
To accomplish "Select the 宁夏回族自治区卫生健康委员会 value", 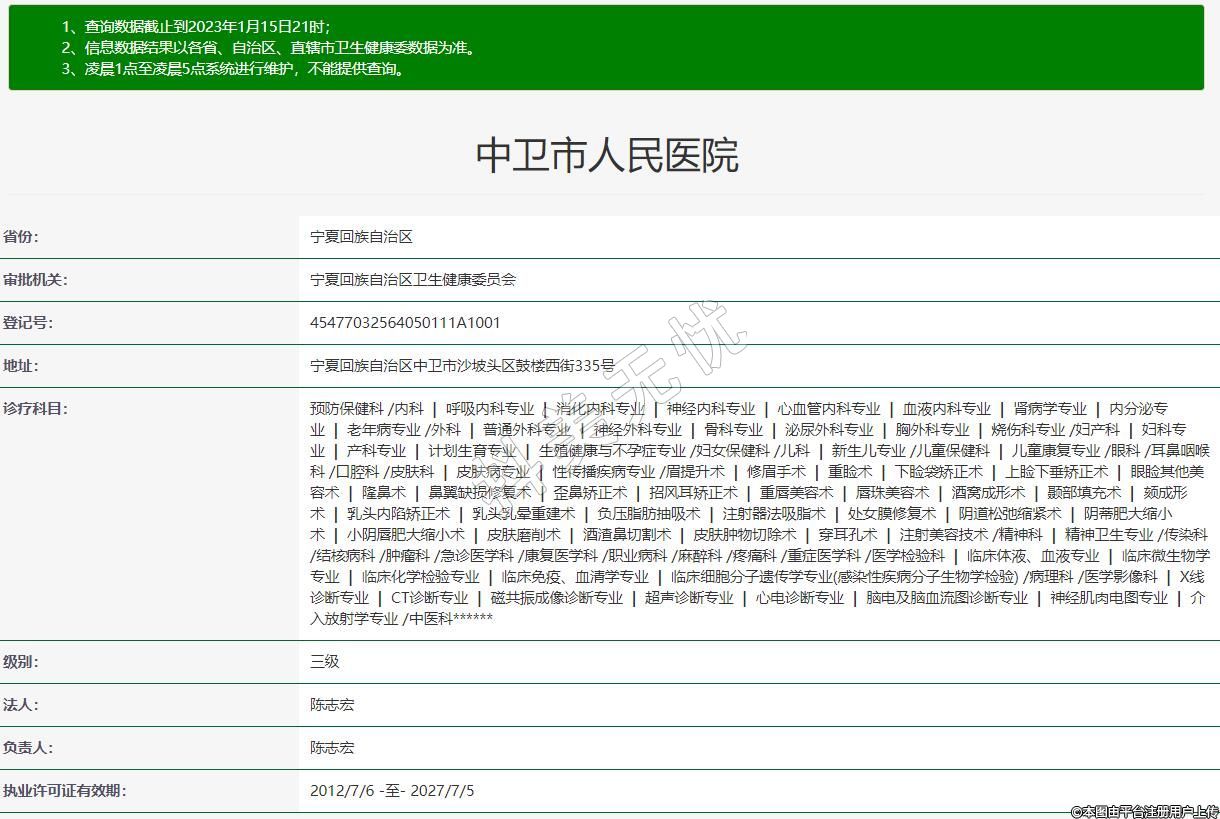I will click(x=413, y=280).
